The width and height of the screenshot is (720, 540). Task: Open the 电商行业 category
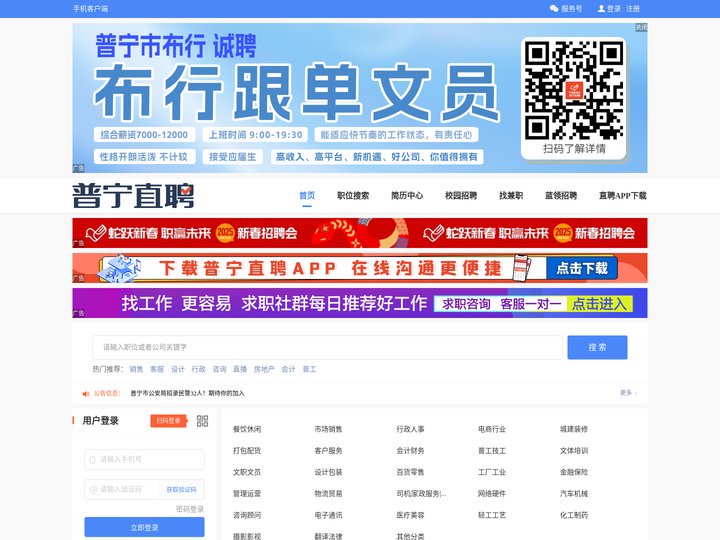tap(492, 429)
